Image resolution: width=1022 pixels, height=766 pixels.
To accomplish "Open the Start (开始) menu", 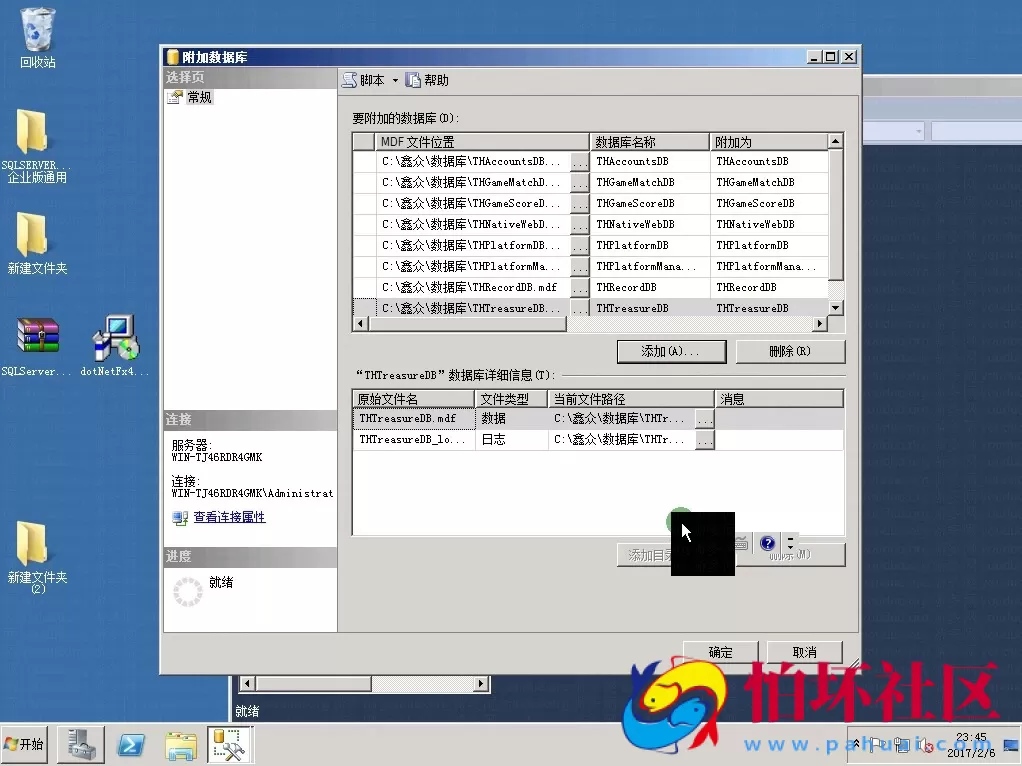I will point(25,744).
